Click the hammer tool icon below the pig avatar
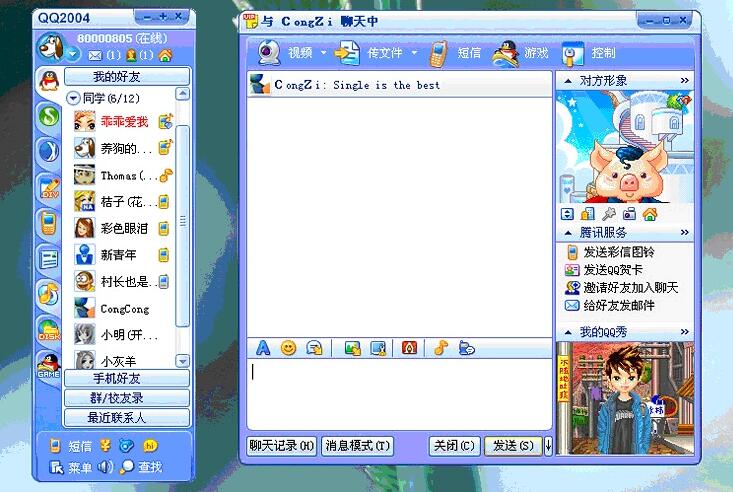Viewport: 733px width, 492px height. [x=608, y=214]
